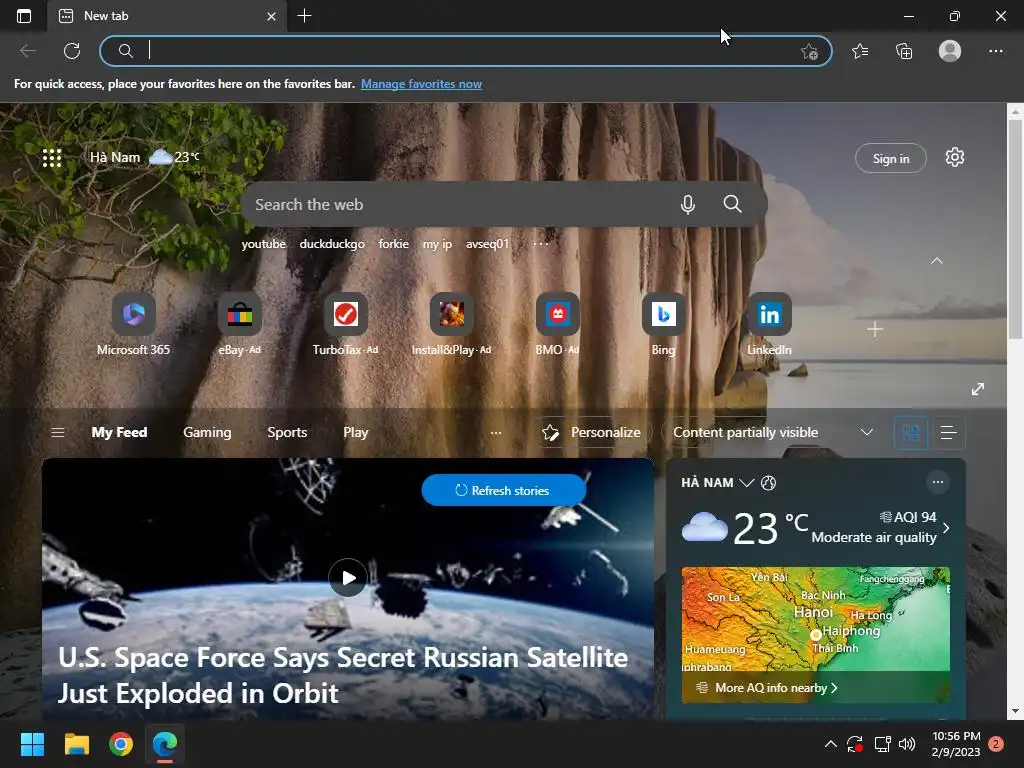
Task: Open the vertical tabs / tab actions menu icon
Action: pos(24,16)
